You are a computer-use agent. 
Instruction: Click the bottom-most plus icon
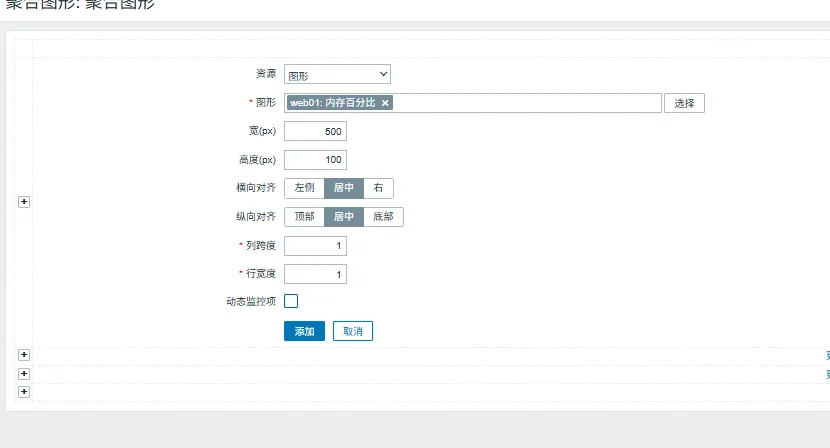point(24,392)
